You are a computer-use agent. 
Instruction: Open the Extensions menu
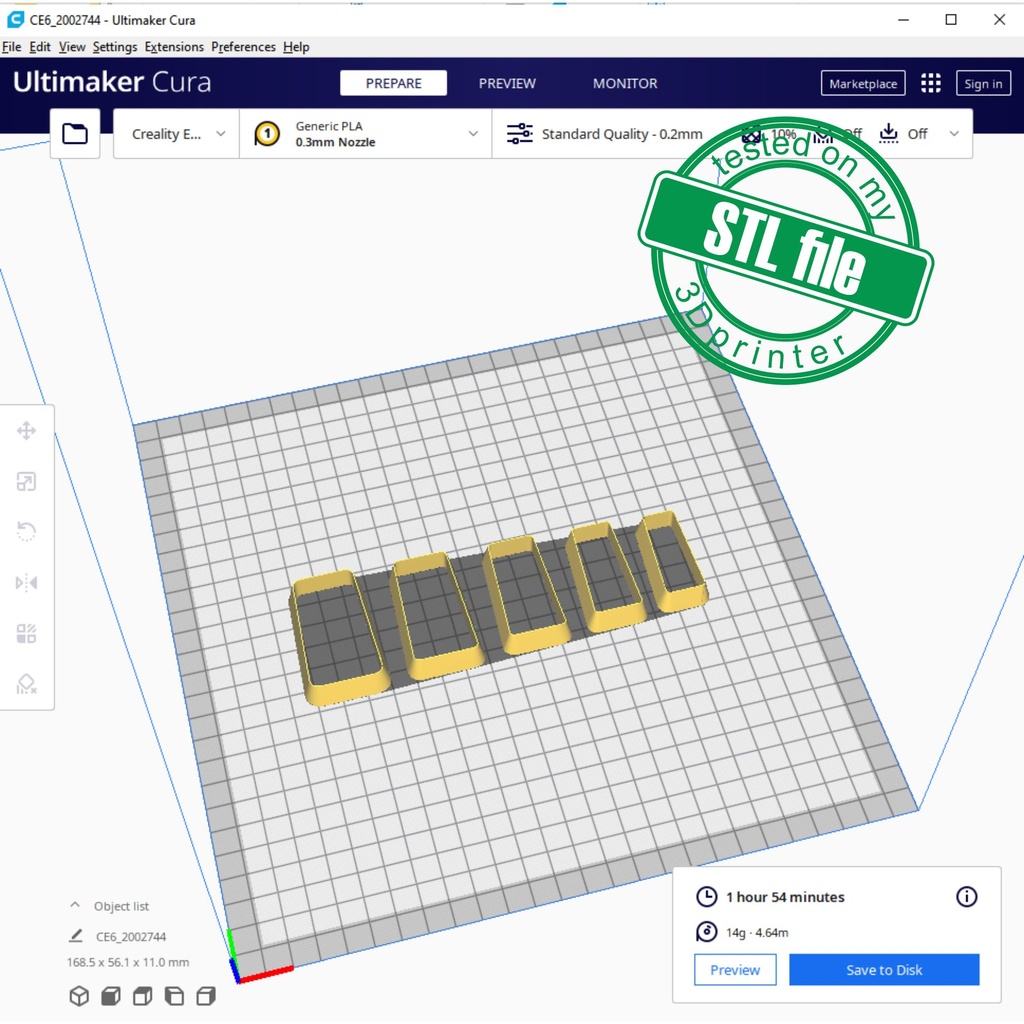point(174,47)
